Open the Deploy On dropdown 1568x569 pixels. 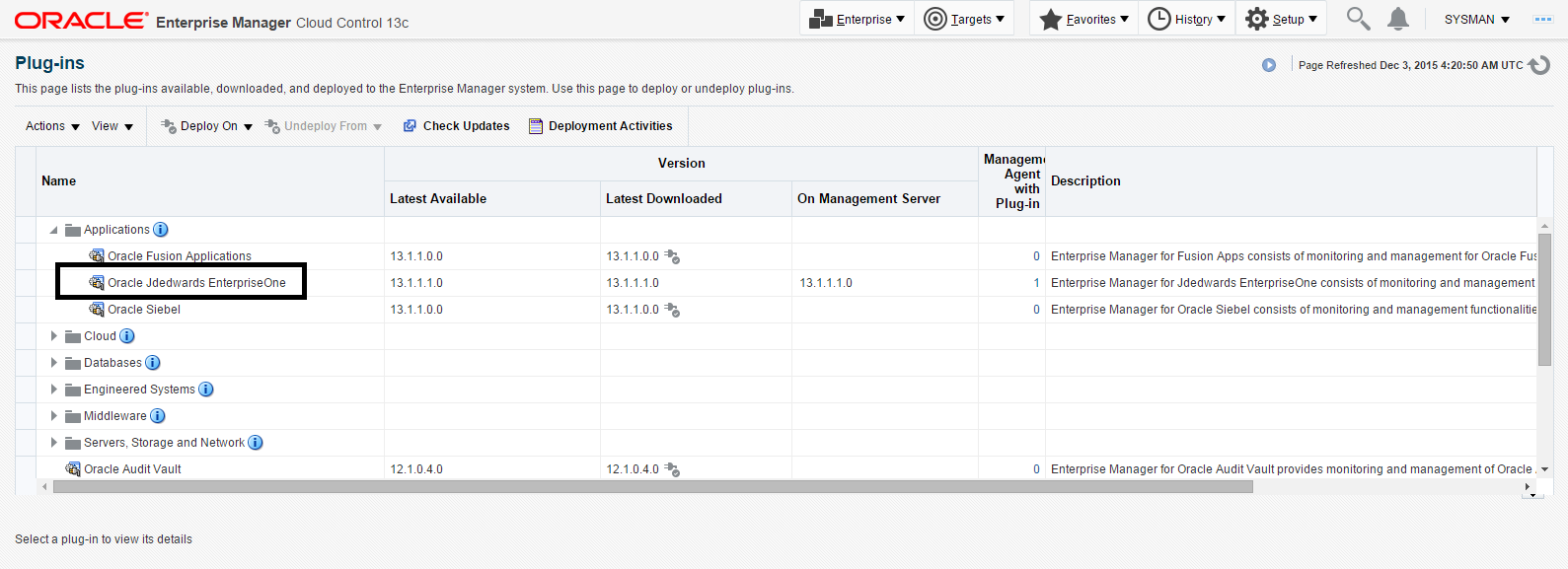point(206,126)
